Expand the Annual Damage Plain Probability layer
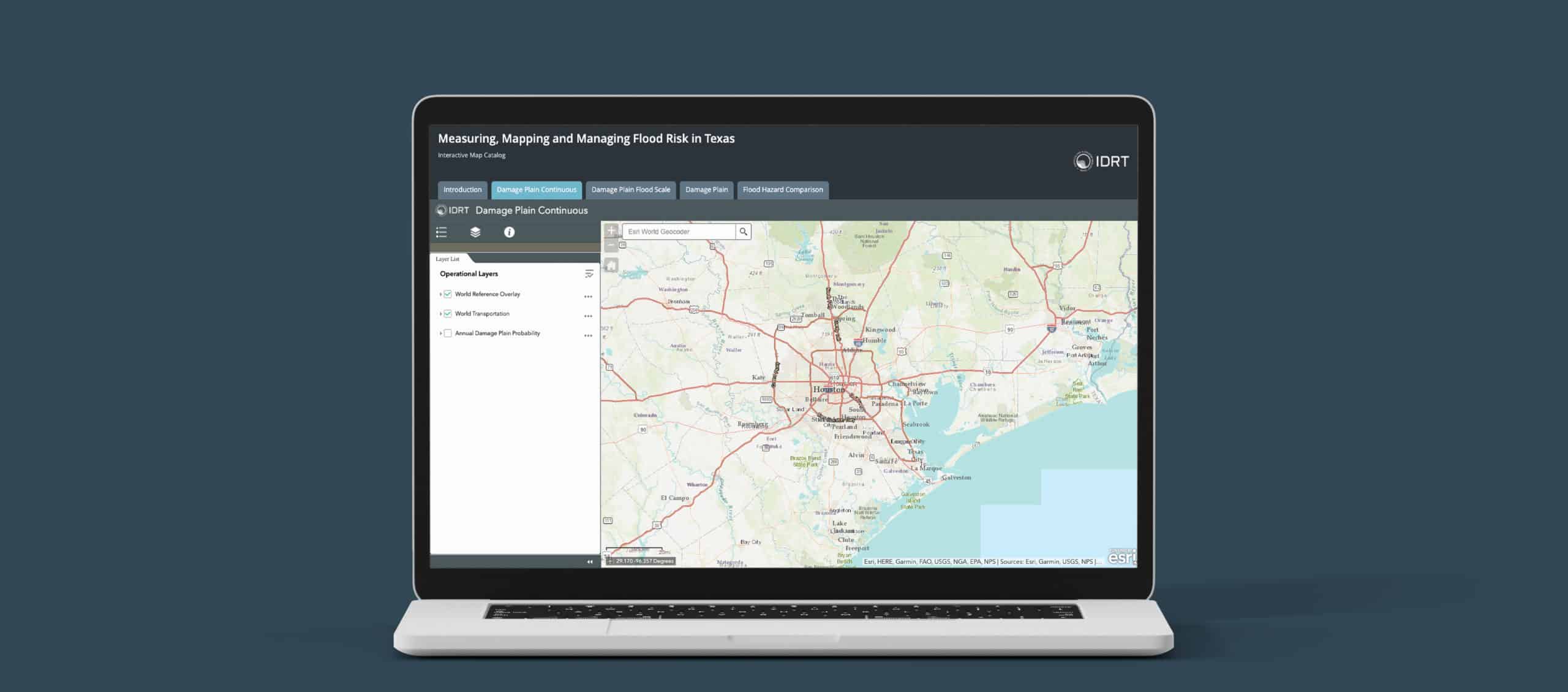Viewport: 1568px width, 692px height. coord(440,333)
